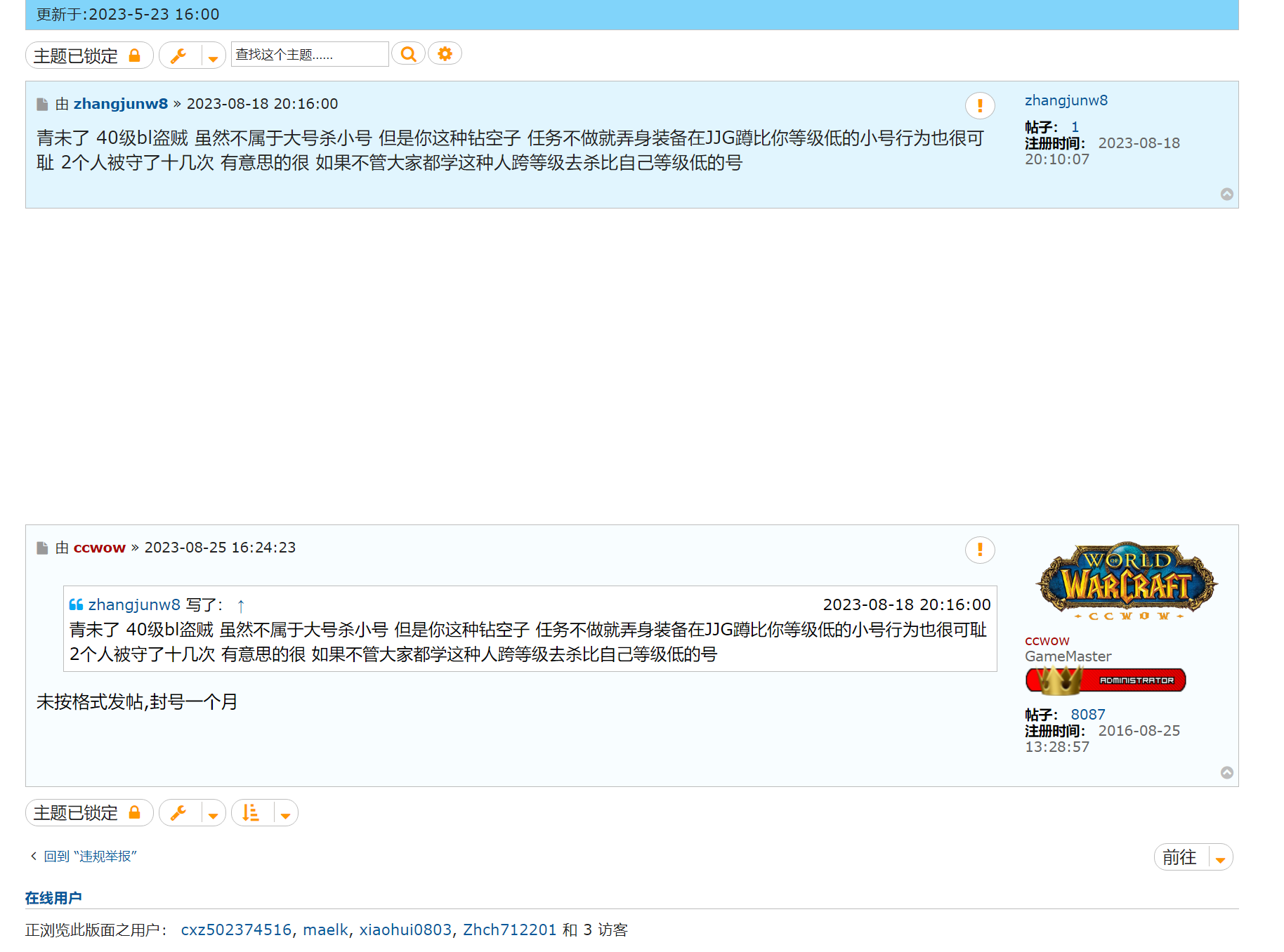Click back-to-top arrow in first post

1226,194
